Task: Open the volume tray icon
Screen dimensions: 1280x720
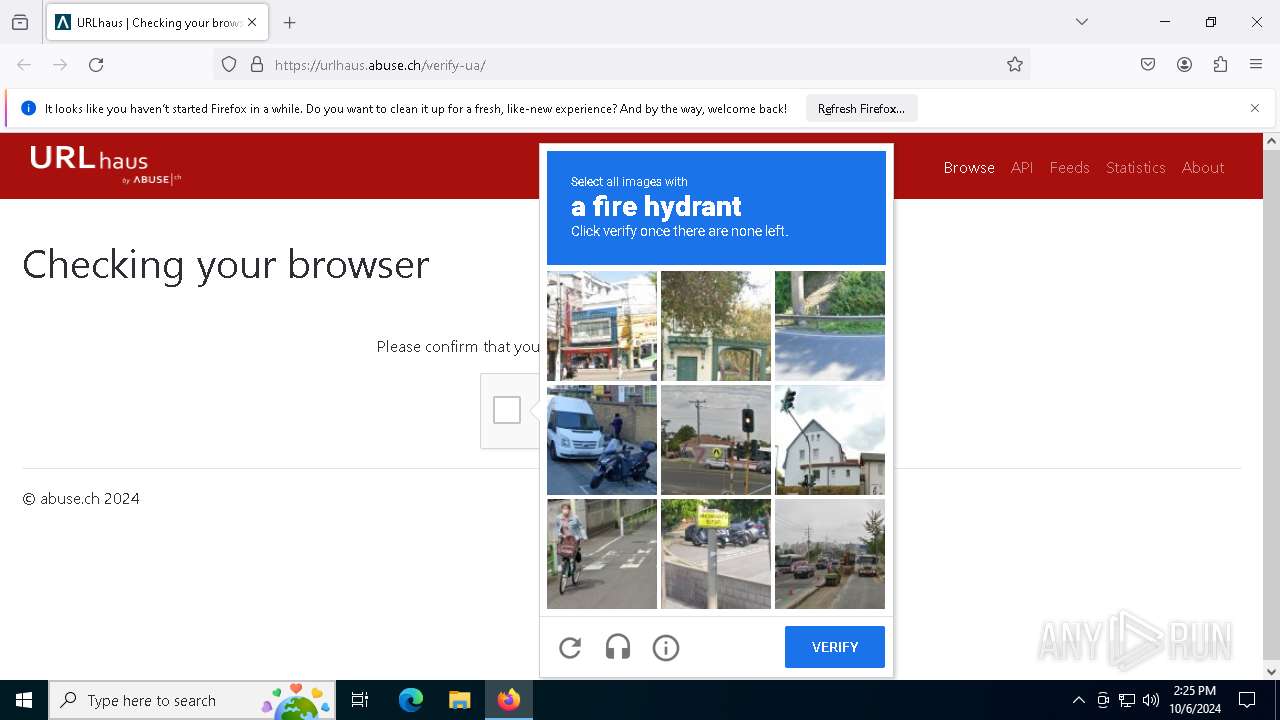Action: [1151, 700]
